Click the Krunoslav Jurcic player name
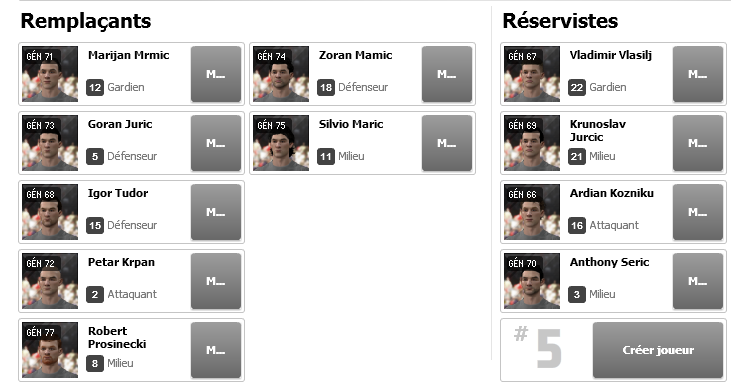This screenshot has height=390, width=731. point(598,130)
